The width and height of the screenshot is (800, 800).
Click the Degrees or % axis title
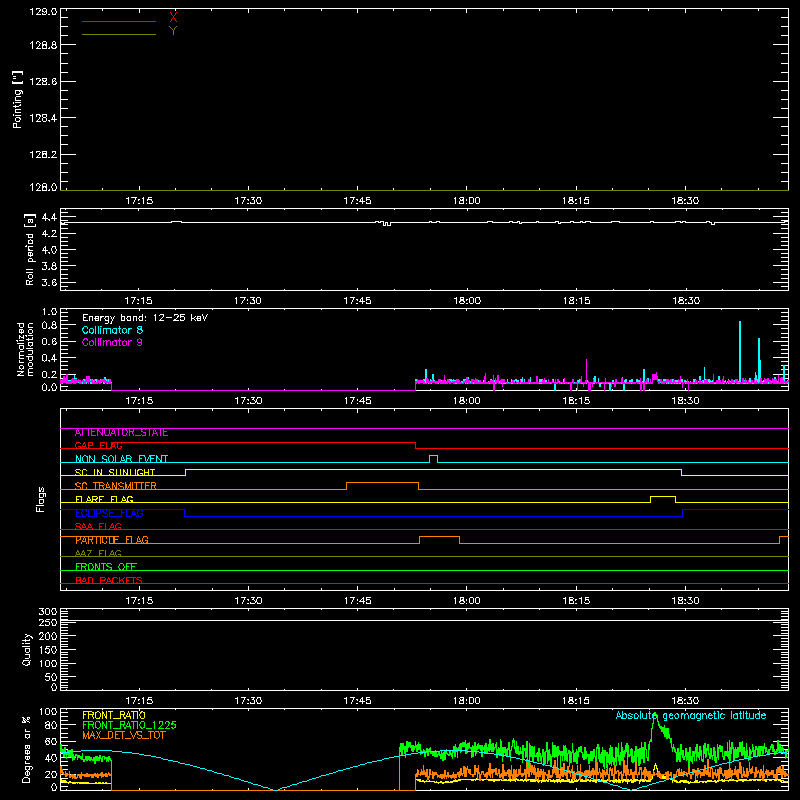click(27, 749)
